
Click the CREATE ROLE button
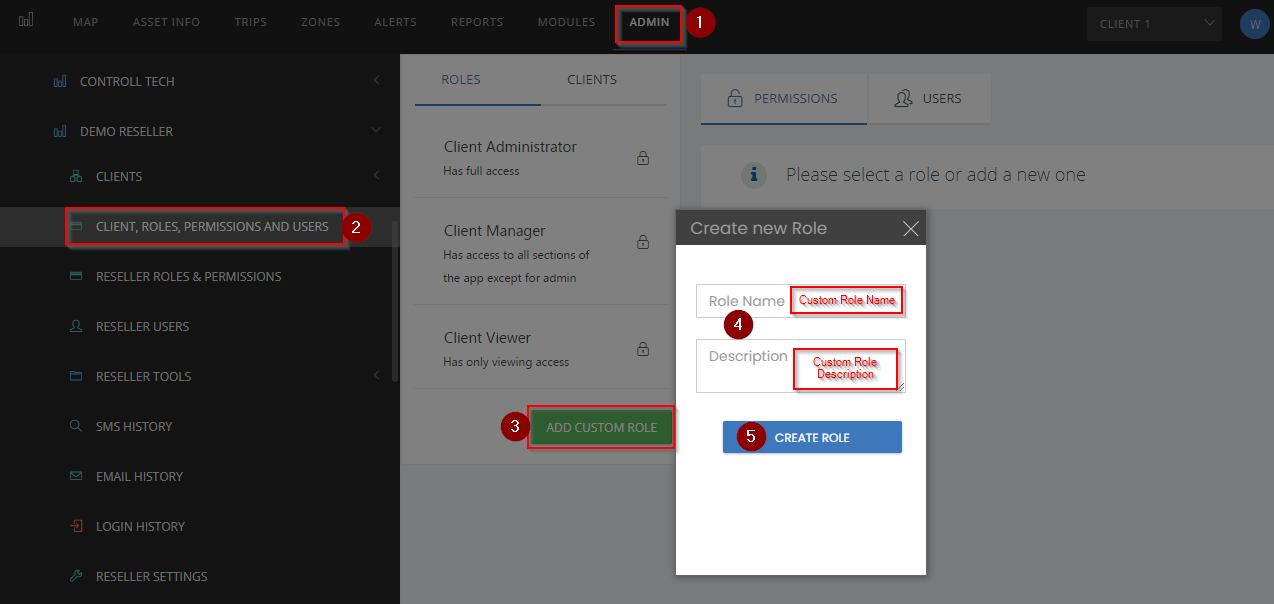tap(812, 437)
